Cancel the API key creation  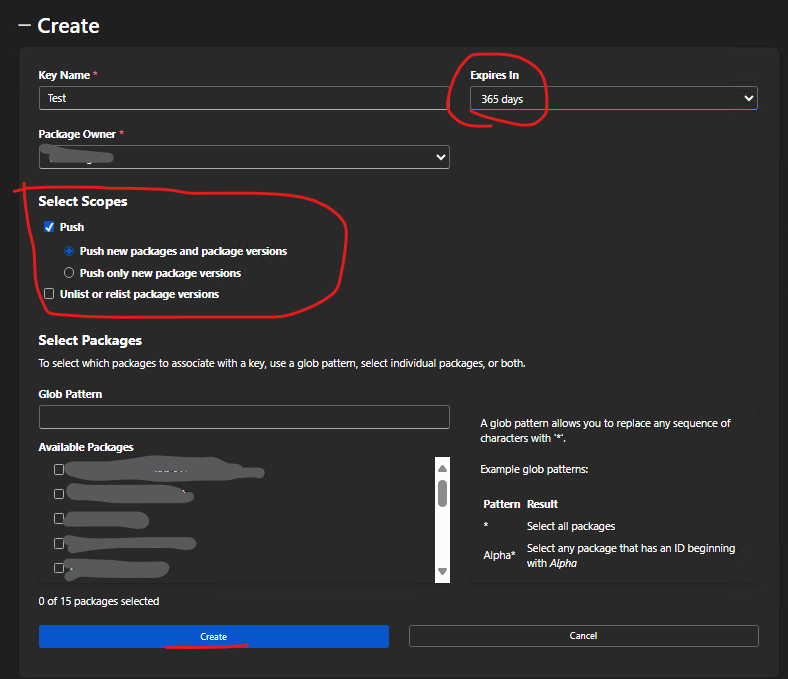coord(583,636)
